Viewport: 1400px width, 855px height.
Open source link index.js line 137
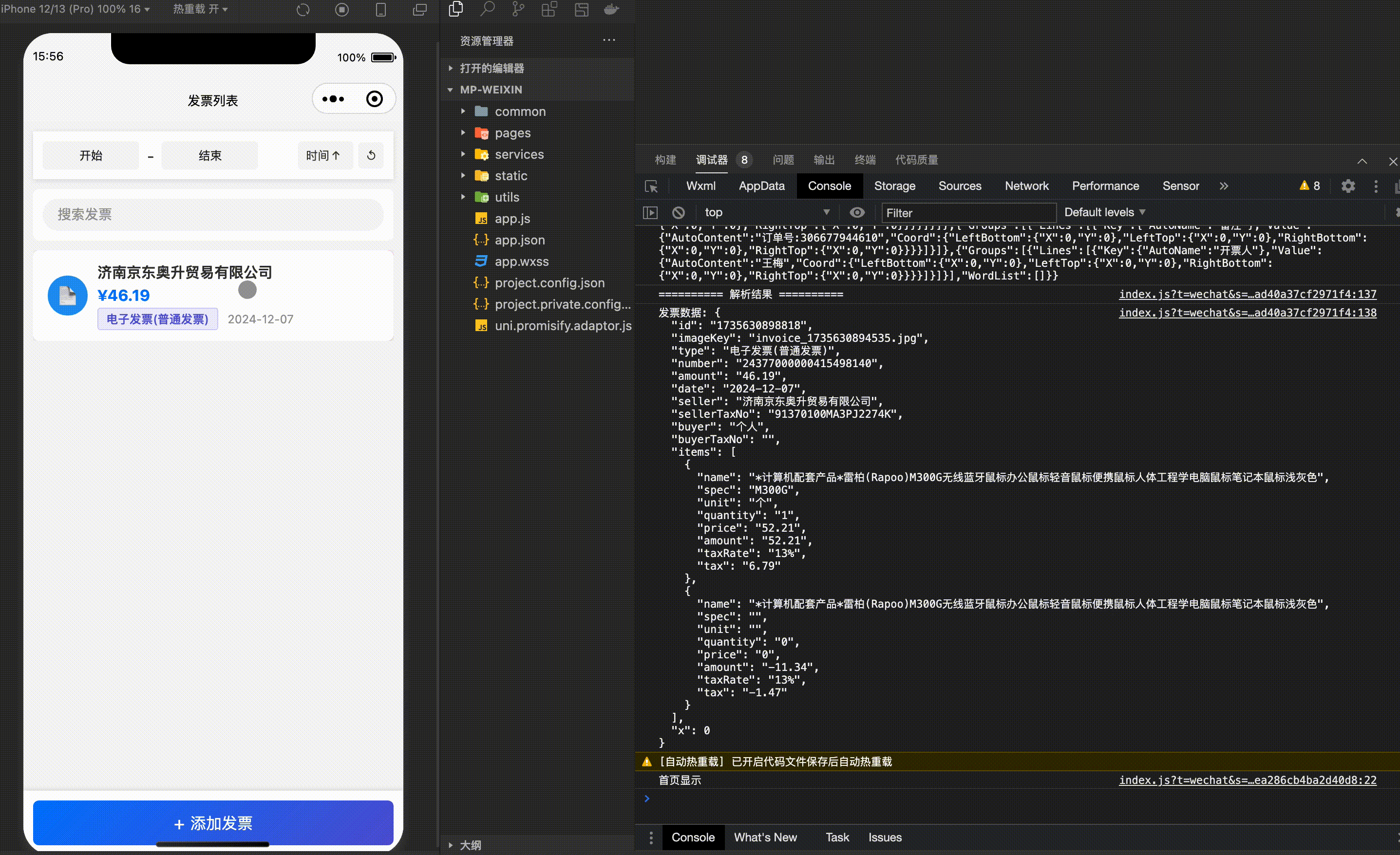pos(1248,294)
